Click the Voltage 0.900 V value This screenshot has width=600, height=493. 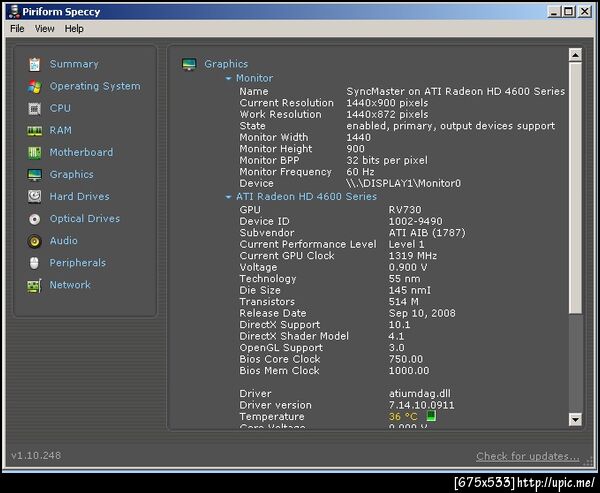[x=408, y=267]
